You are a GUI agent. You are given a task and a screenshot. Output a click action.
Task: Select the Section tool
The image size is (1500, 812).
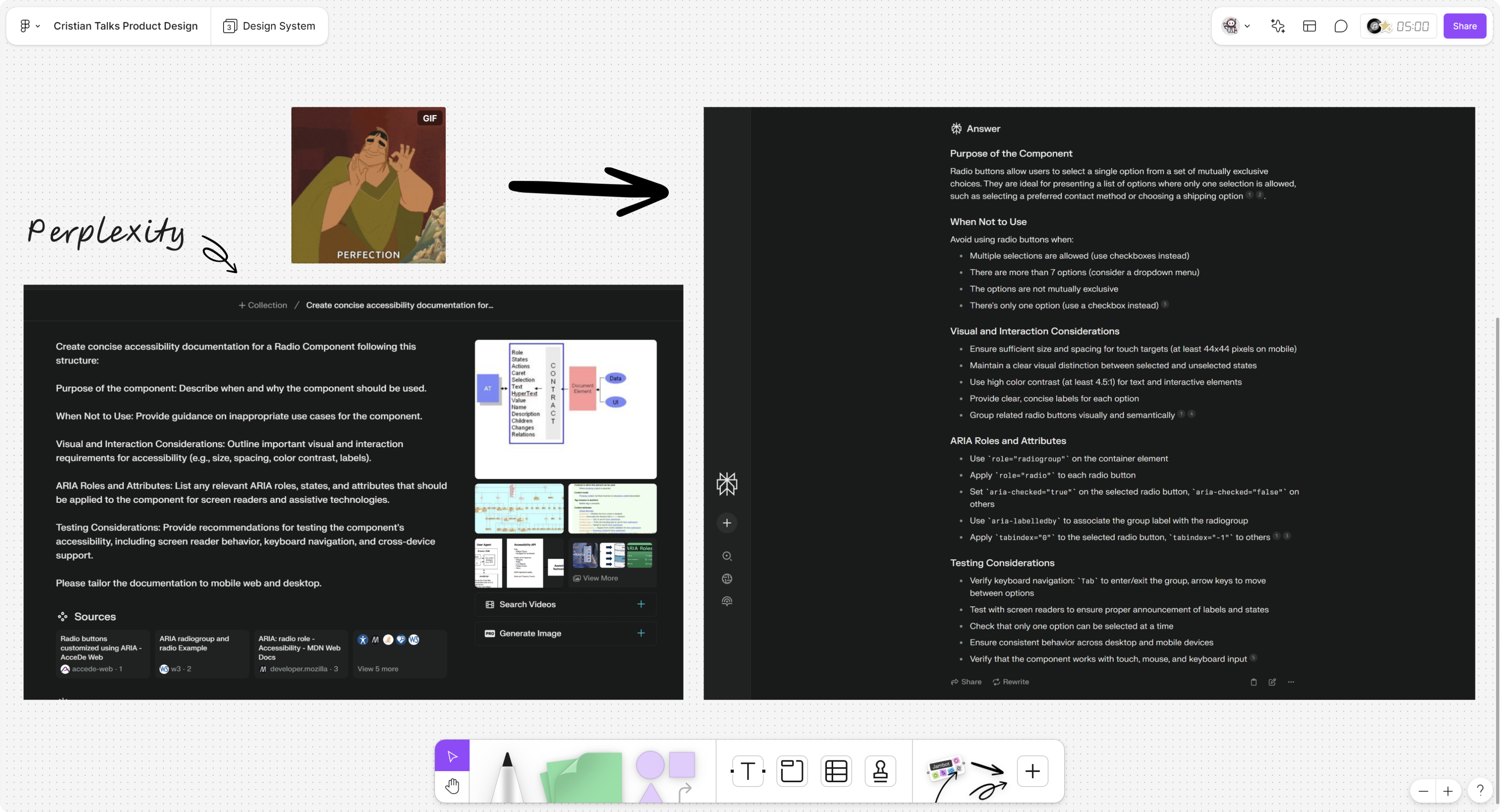click(x=792, y=771)
